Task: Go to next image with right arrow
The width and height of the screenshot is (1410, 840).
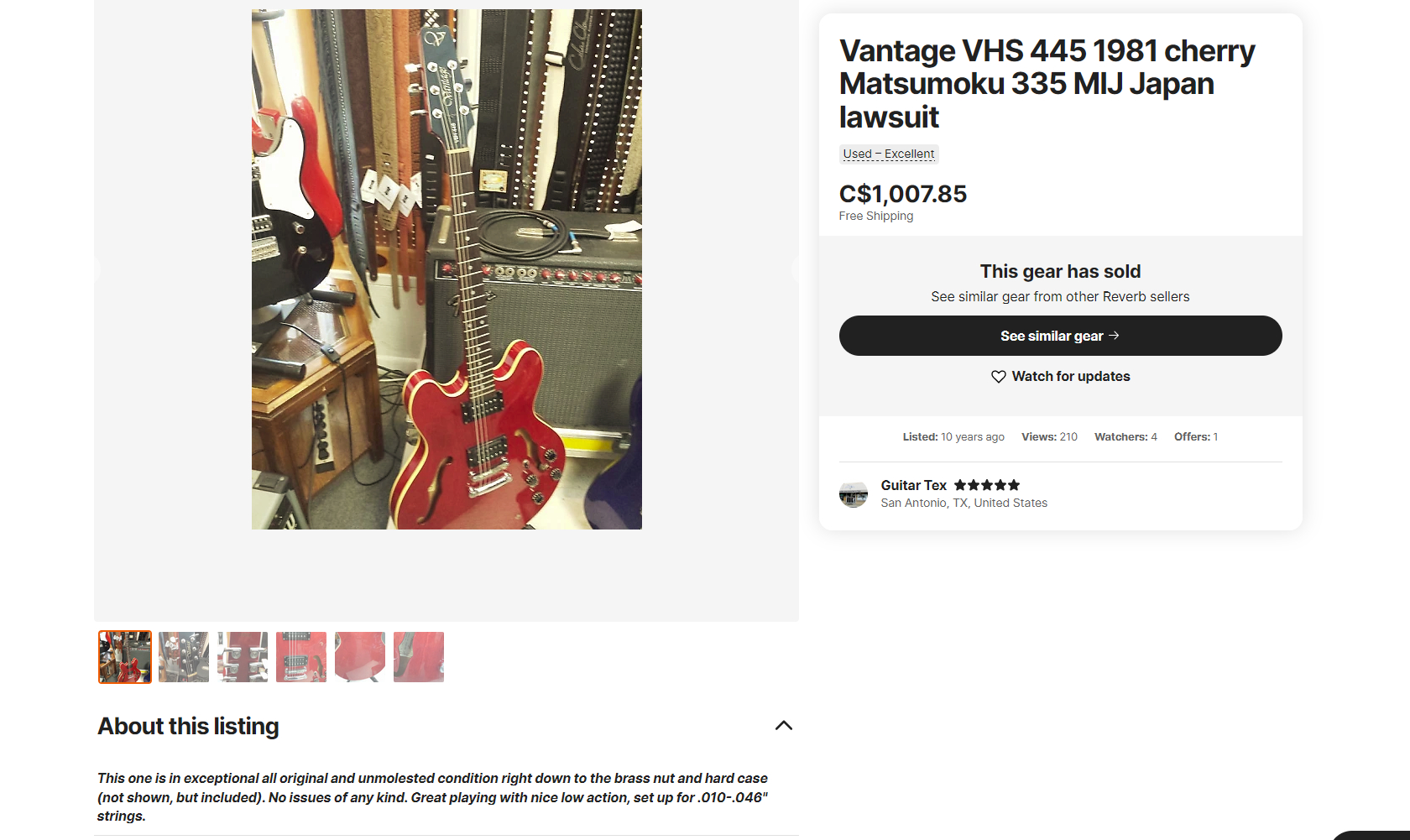Action: click(796, 269)
